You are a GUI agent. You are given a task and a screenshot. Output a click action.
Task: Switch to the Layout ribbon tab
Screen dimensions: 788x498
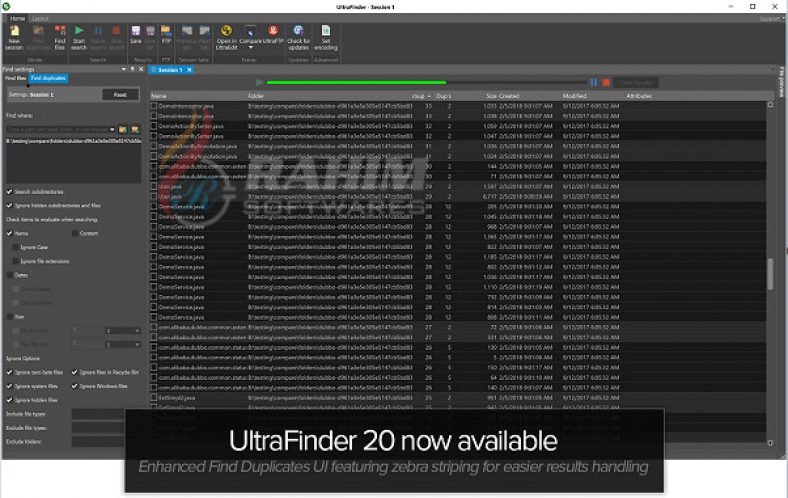40,19
